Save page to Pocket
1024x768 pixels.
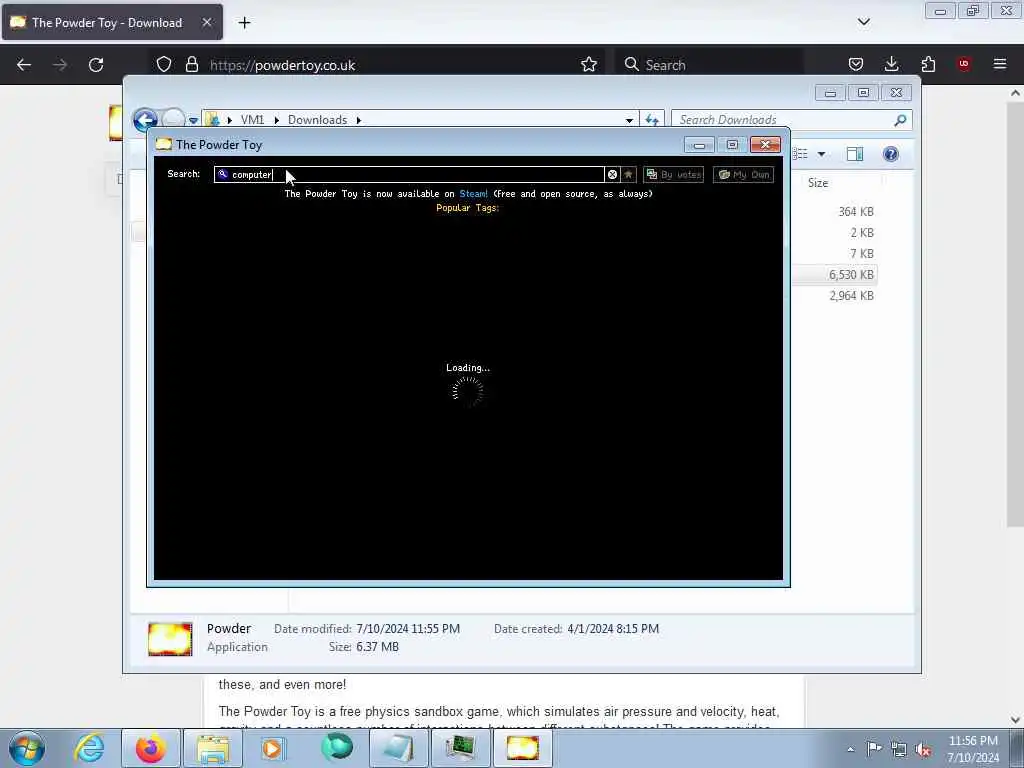(x=856, y=64)
